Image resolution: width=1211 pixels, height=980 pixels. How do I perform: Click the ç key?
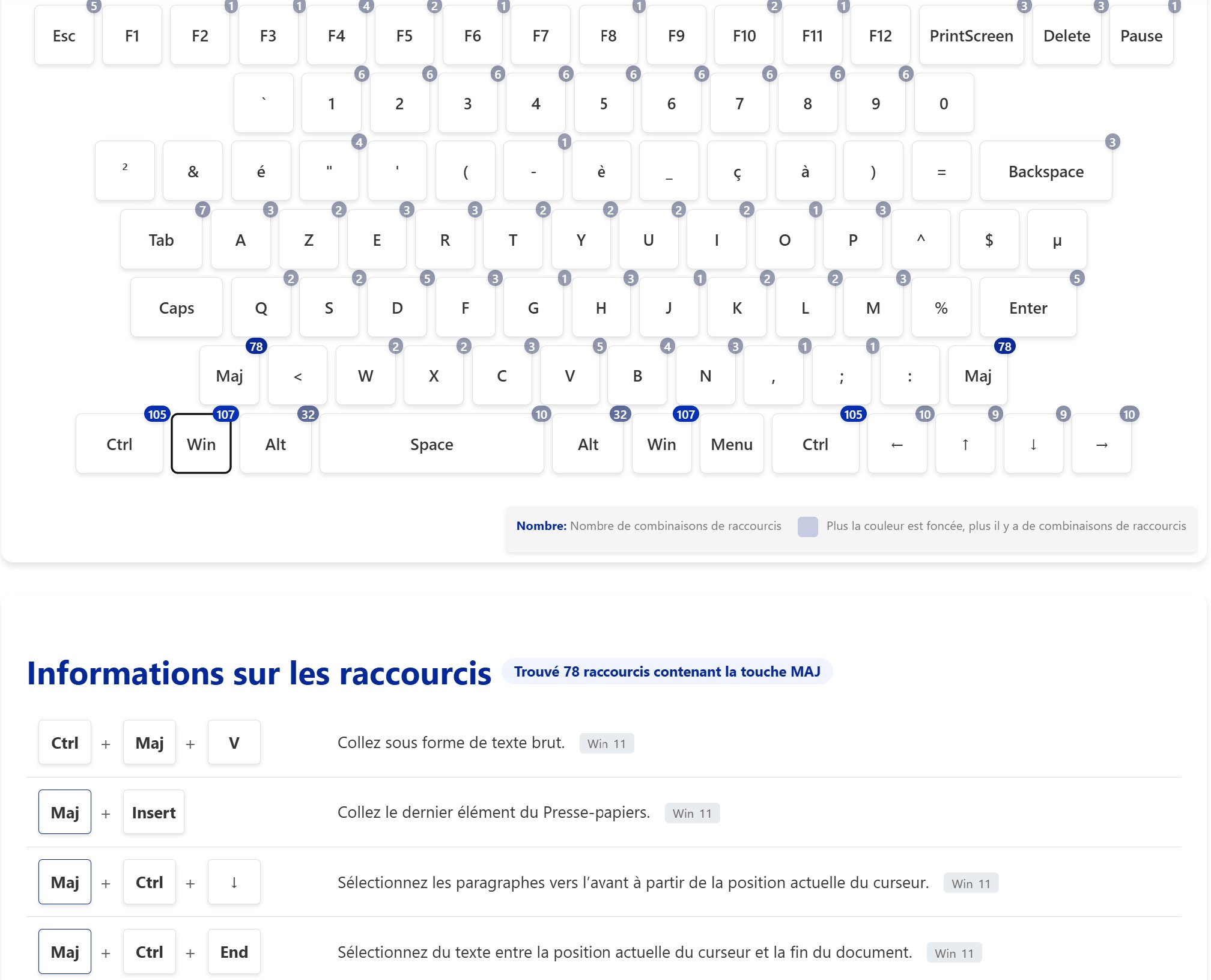[x=737, y=171]
